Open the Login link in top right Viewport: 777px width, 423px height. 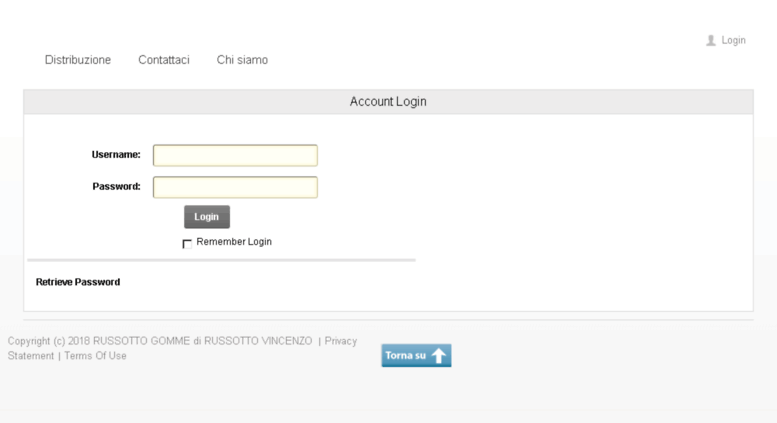(x=733, y=41)
